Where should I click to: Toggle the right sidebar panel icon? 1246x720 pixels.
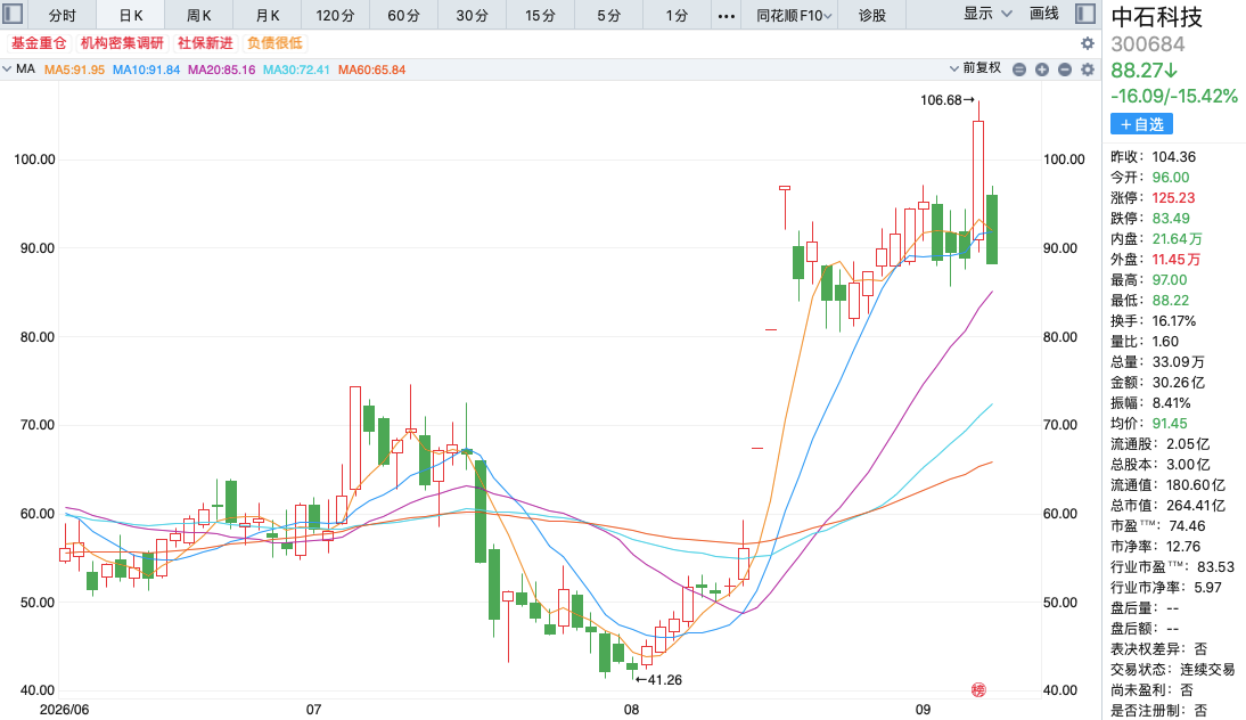(1085, 14)
